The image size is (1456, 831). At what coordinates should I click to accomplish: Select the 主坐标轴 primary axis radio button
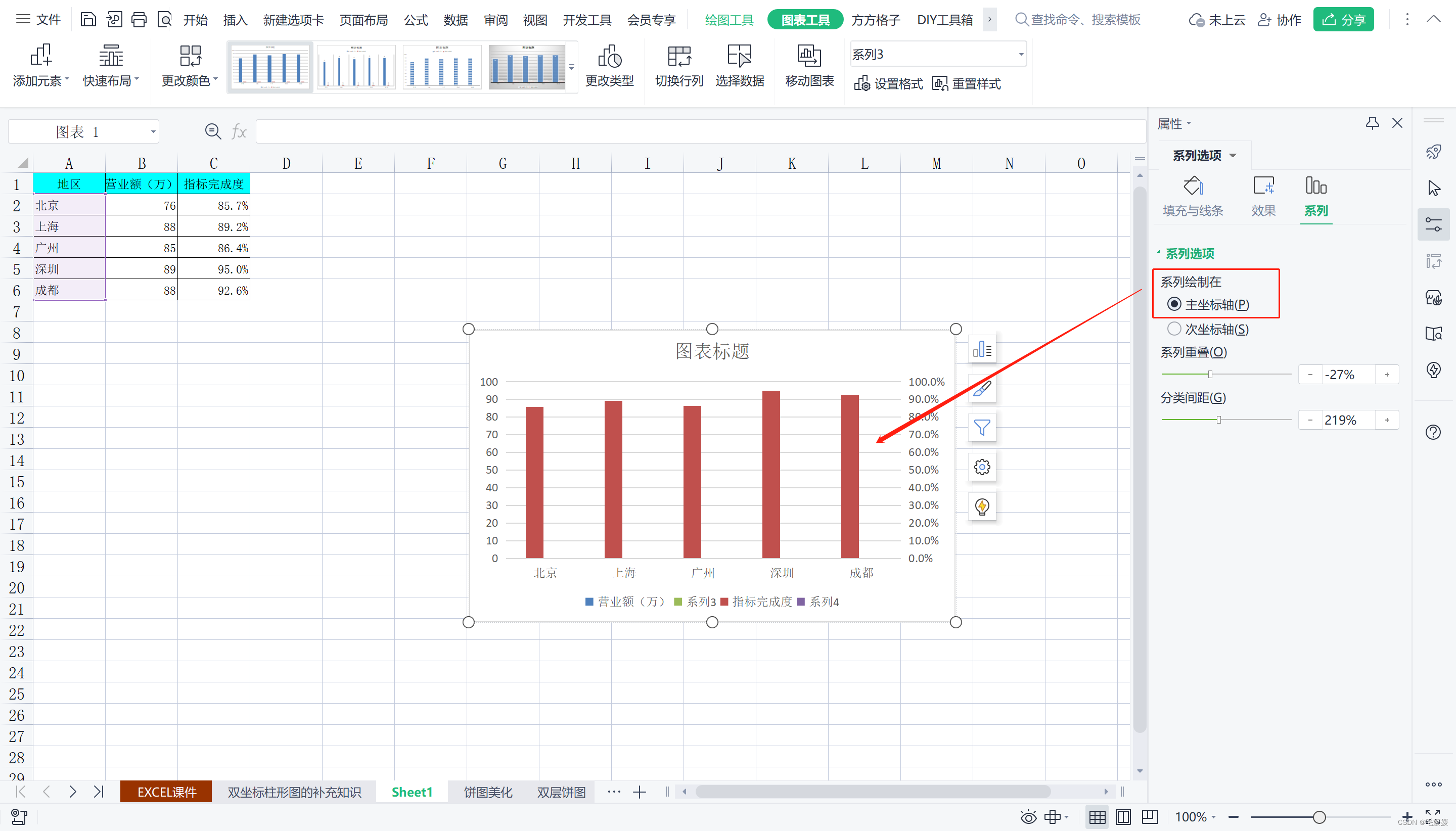(1174, 304)
